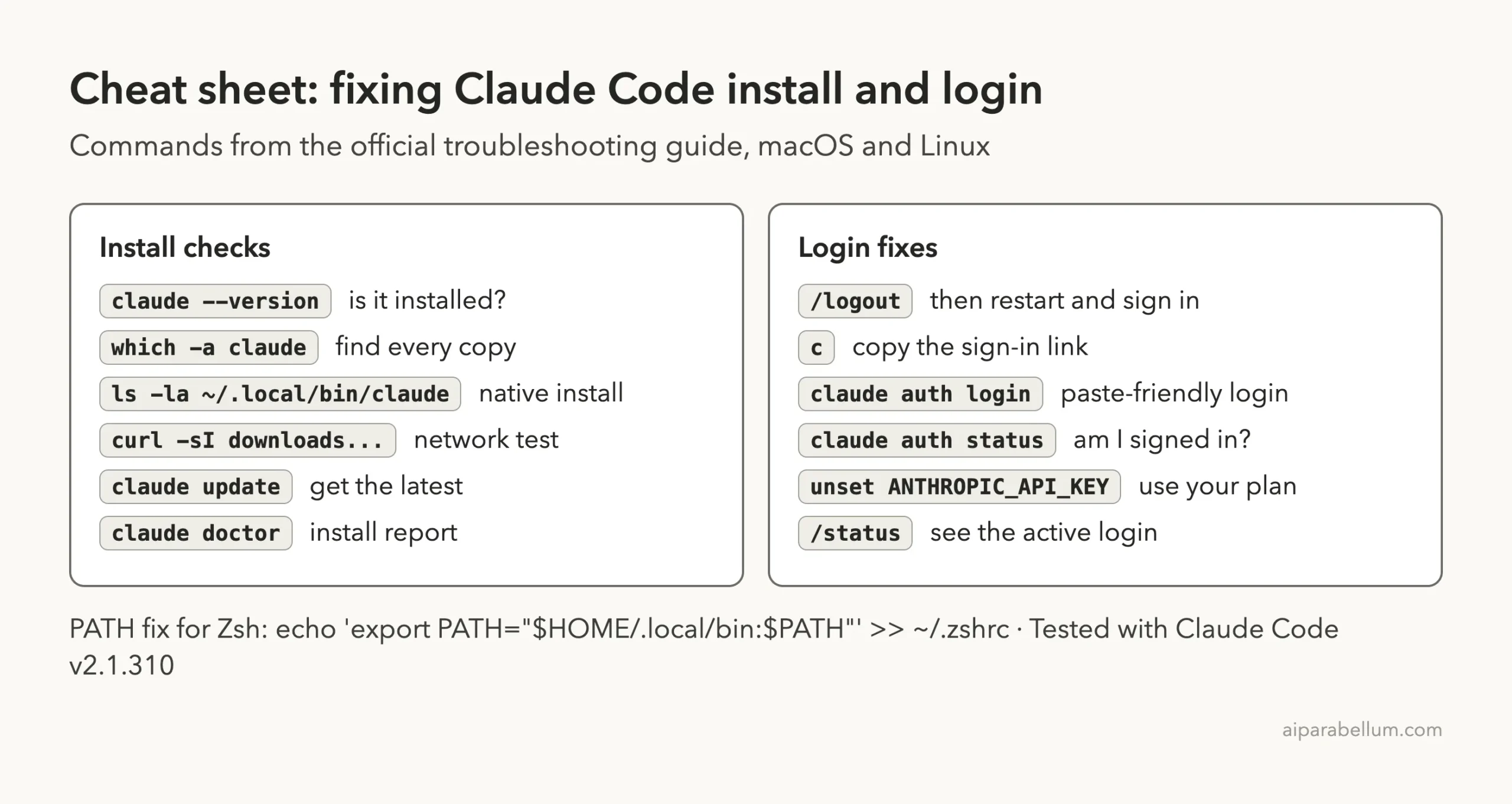Click the subtitle about official troubleshooting guide
This screenshot has width=1512, height=804.
click(x=529, y=146)
